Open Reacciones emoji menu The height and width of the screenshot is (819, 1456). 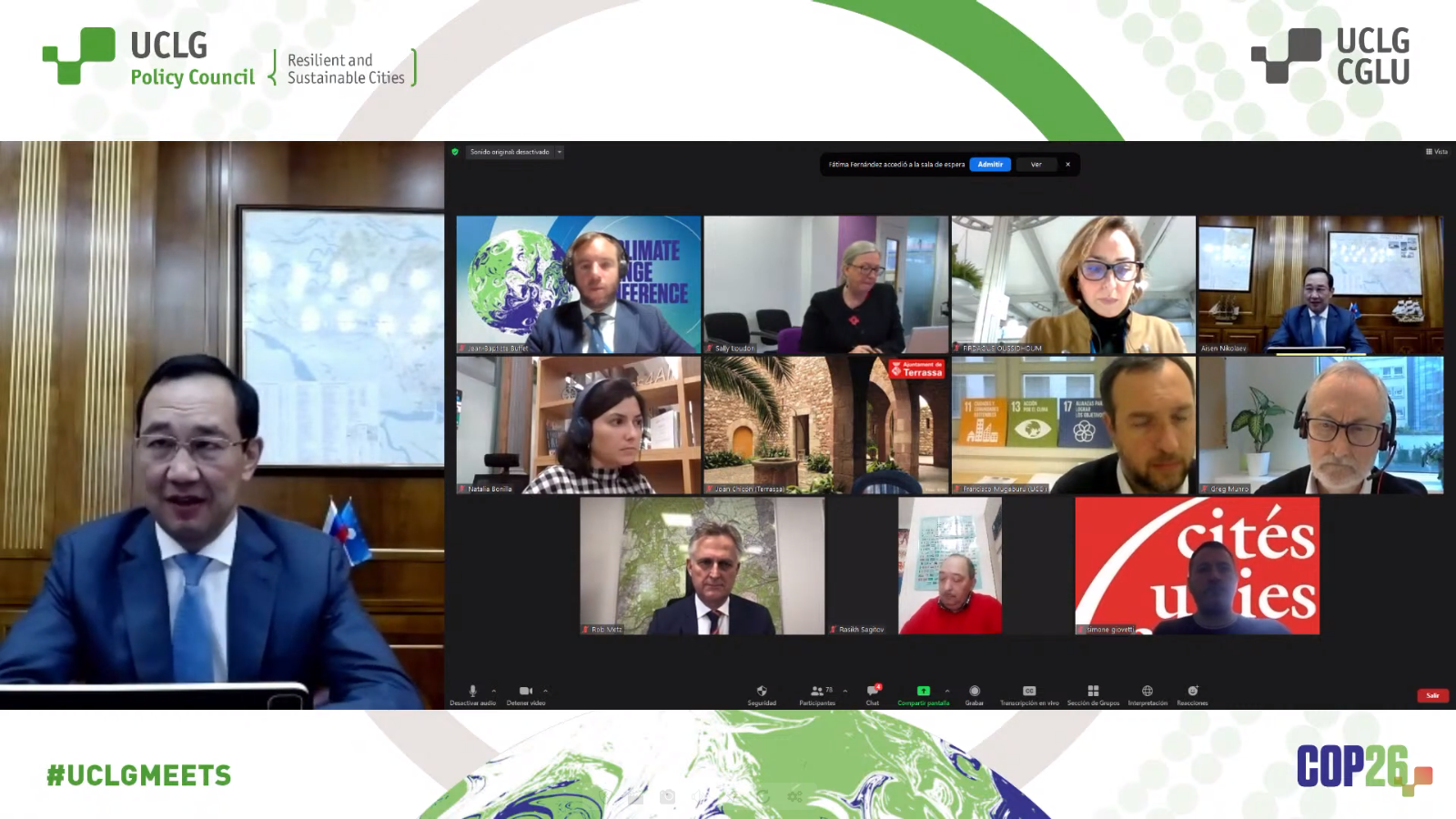tap(1192, 695)
